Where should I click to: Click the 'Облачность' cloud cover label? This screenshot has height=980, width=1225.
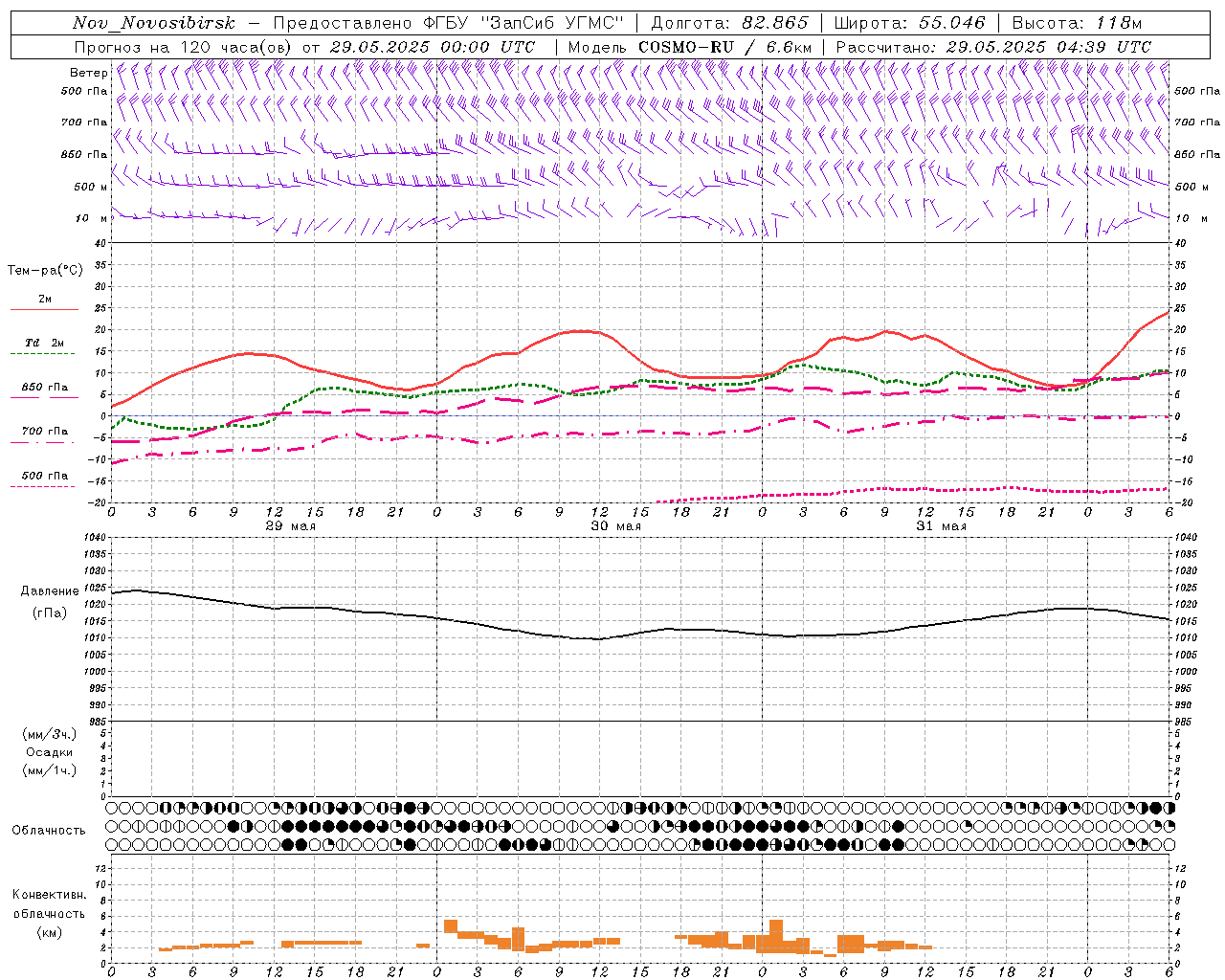tap(49, 830)
